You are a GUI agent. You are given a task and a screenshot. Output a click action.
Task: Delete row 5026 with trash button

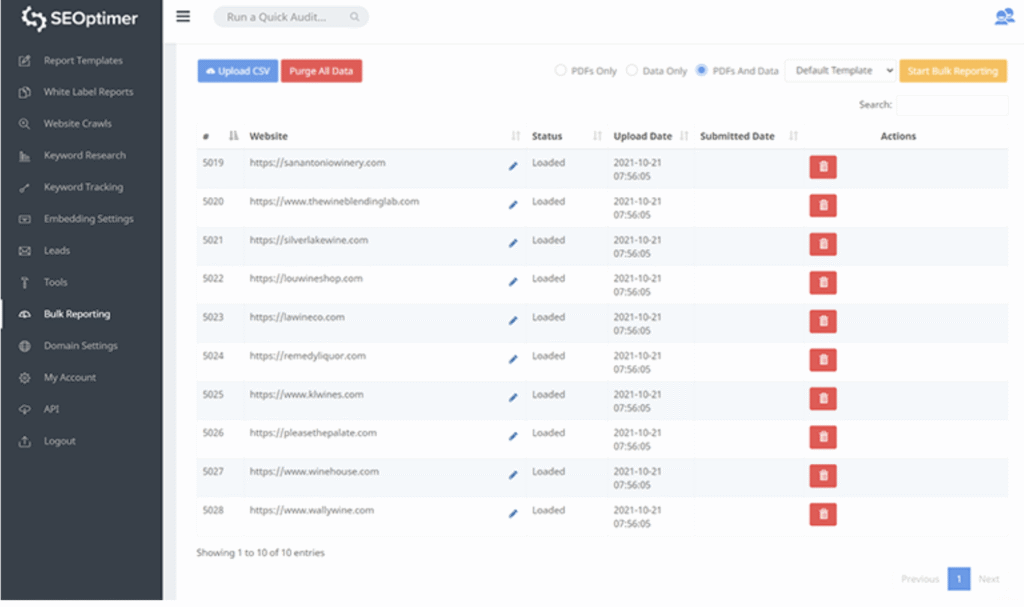pos(823,436)
